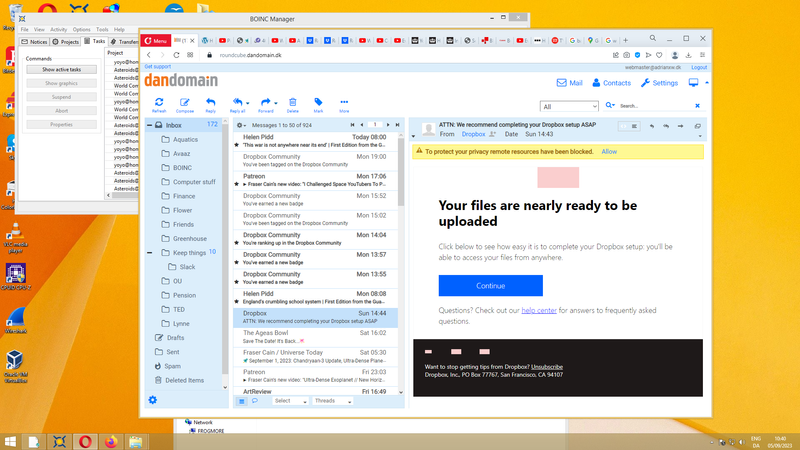
Task: Click Allow to load remote resources
Action: coord(609,152)
